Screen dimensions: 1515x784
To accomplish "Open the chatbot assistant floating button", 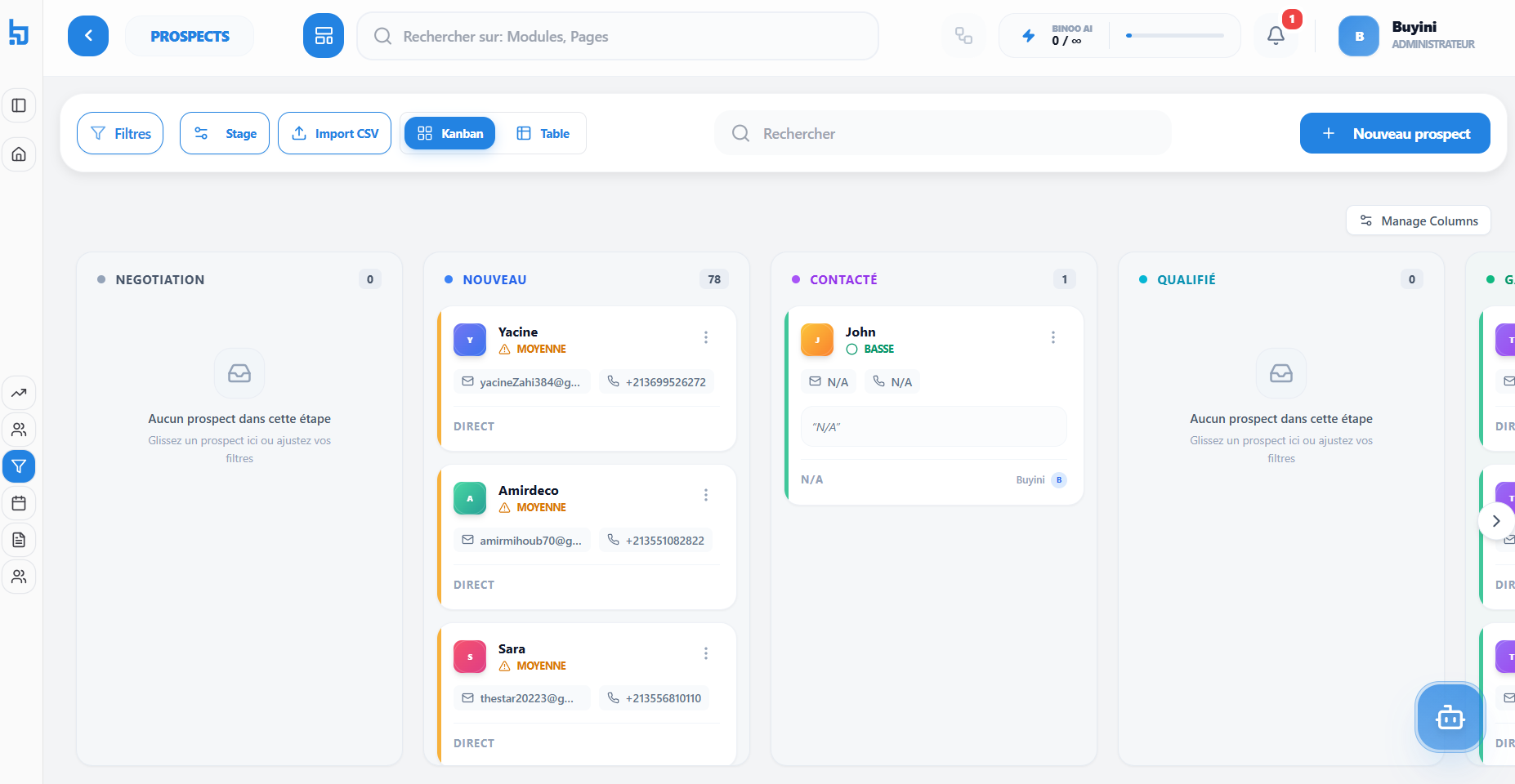I will [1450, 718].
